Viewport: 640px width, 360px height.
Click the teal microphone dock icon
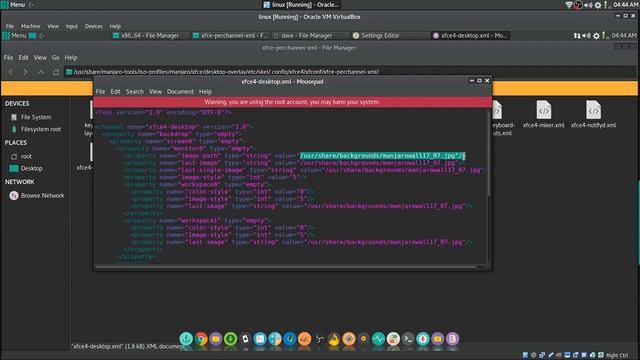click(423, 338)
